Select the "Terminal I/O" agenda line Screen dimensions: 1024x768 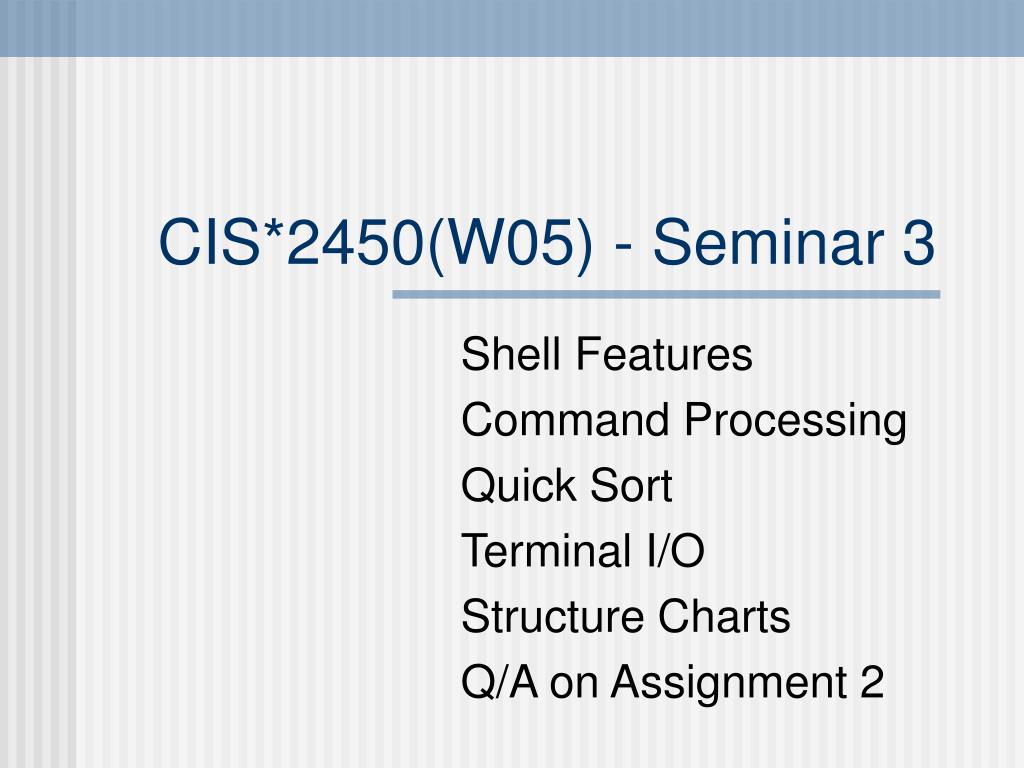(583, 551)
